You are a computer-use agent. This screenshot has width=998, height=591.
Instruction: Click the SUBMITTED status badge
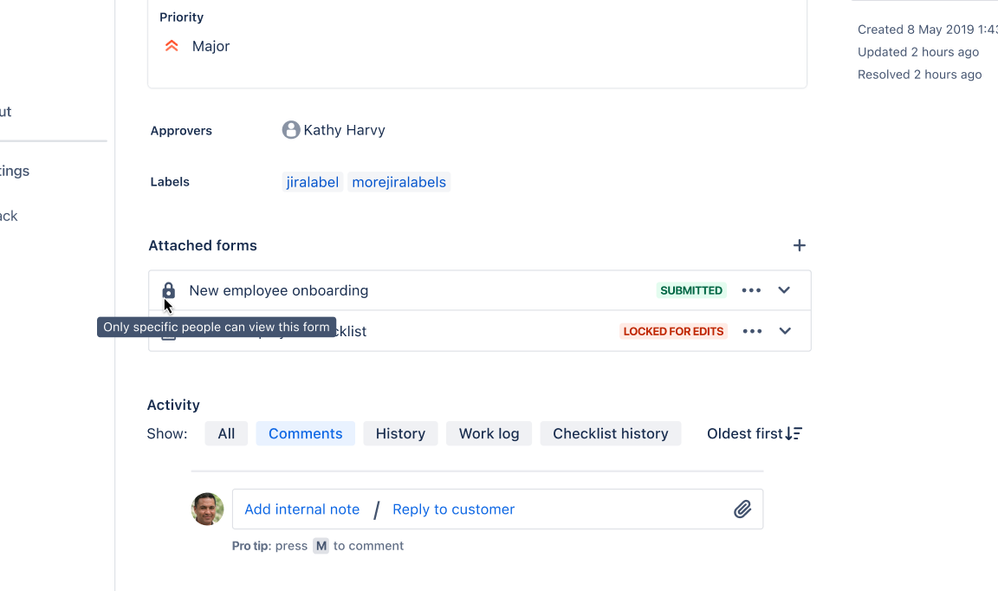(x=691, y=290)
